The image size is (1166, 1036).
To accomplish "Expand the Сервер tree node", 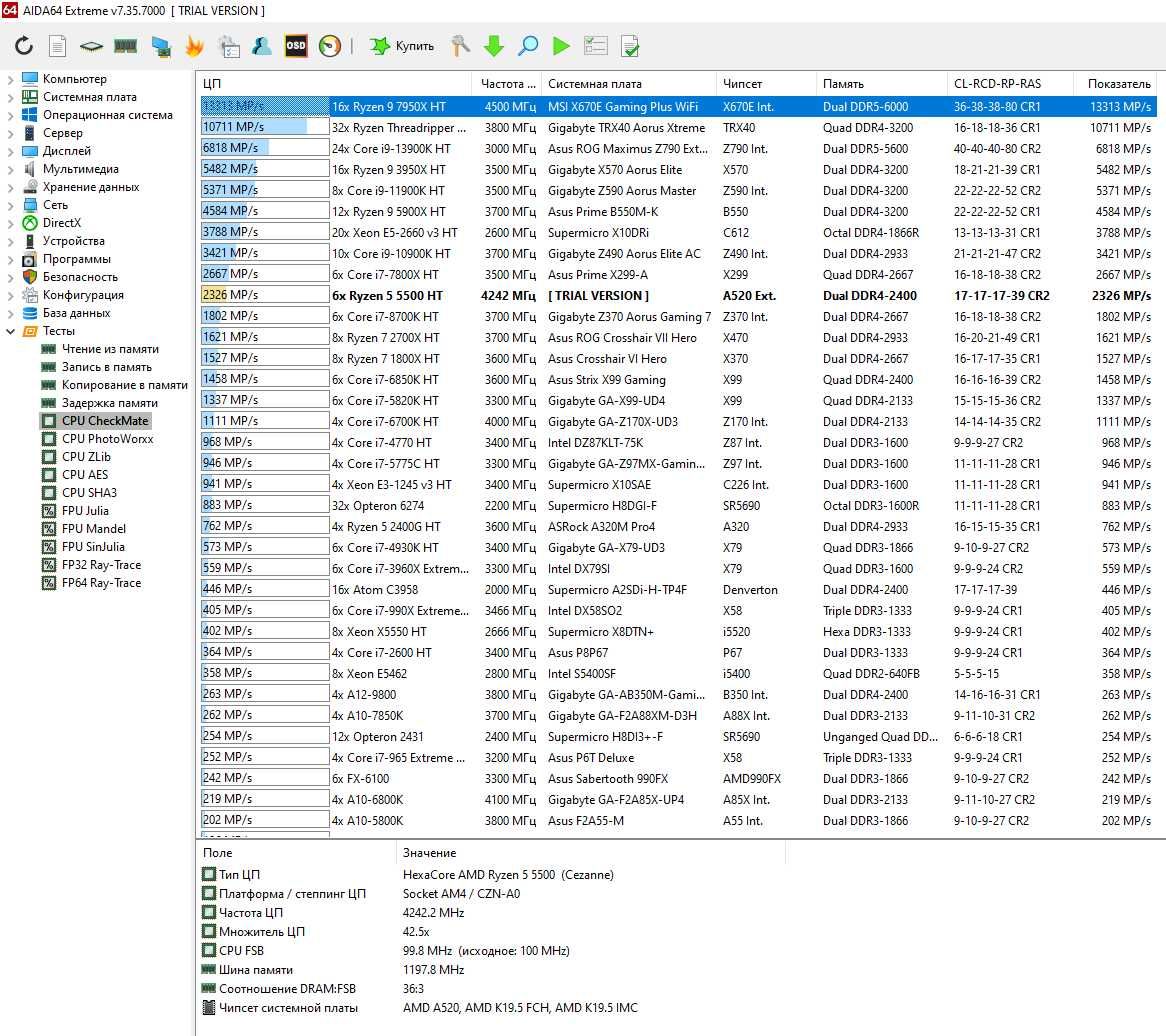I will (x=10, y=133).
